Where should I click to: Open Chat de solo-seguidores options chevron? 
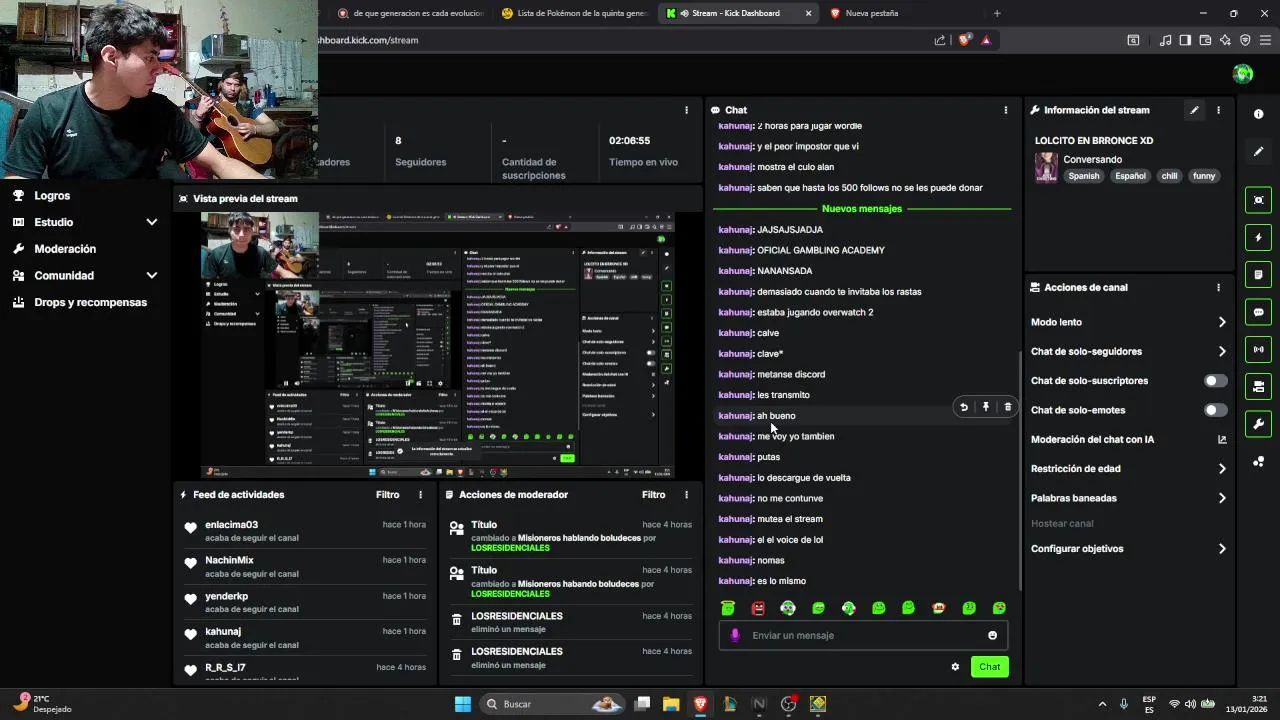[1222, 351]
